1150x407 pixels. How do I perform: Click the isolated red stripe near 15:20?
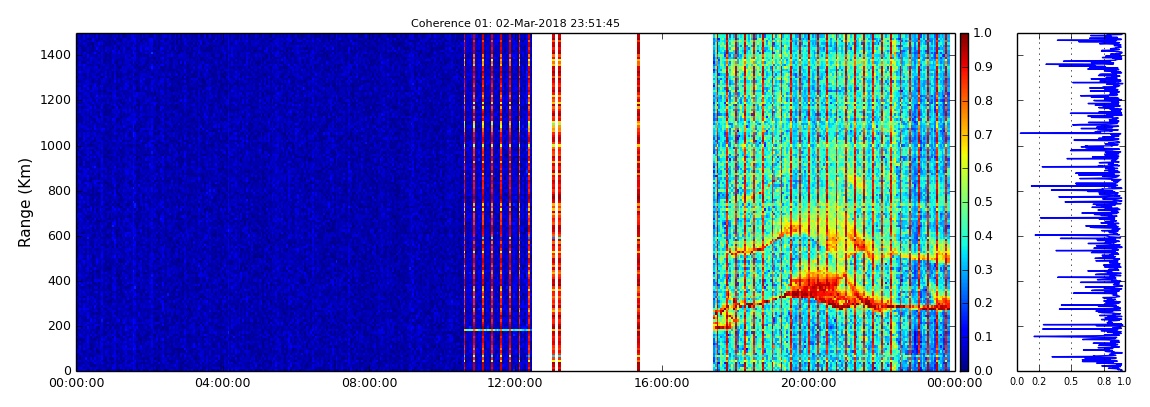pyautogui.click(x=638, y=202)
